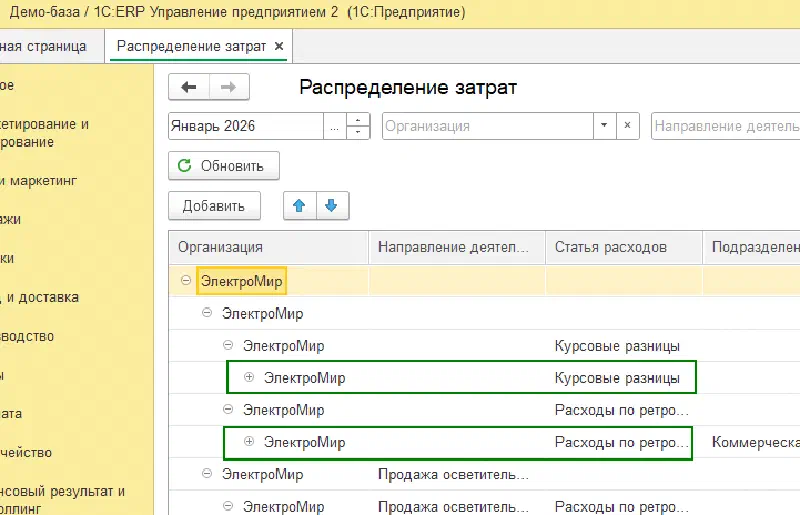Click the Добавить button
The width and height of the screenshot is (800, 515).
(x=214, y=206)
